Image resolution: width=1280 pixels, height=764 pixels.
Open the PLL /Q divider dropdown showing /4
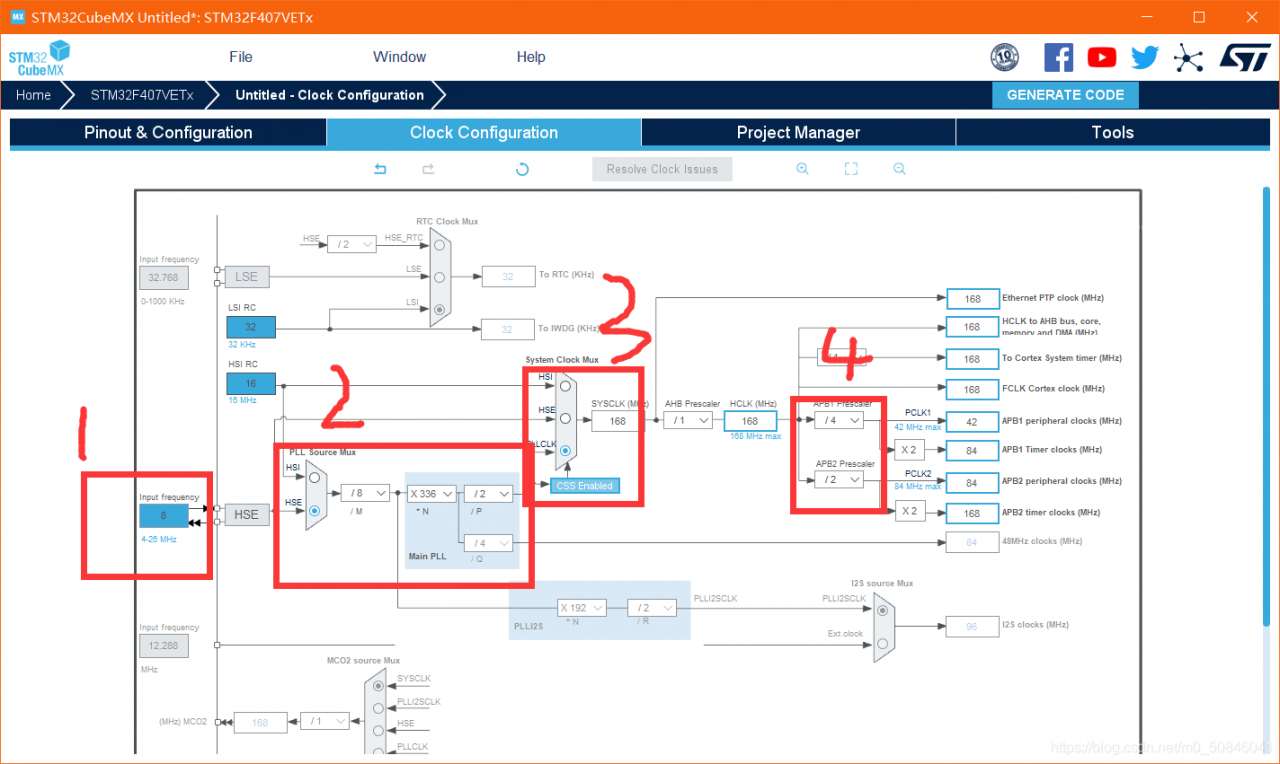pos(490,543)
